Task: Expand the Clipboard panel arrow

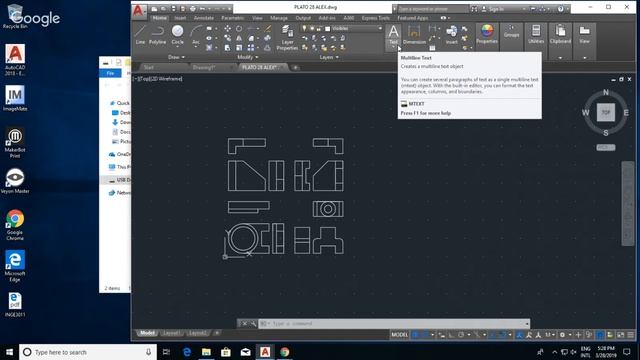Action: coord(560,58)
